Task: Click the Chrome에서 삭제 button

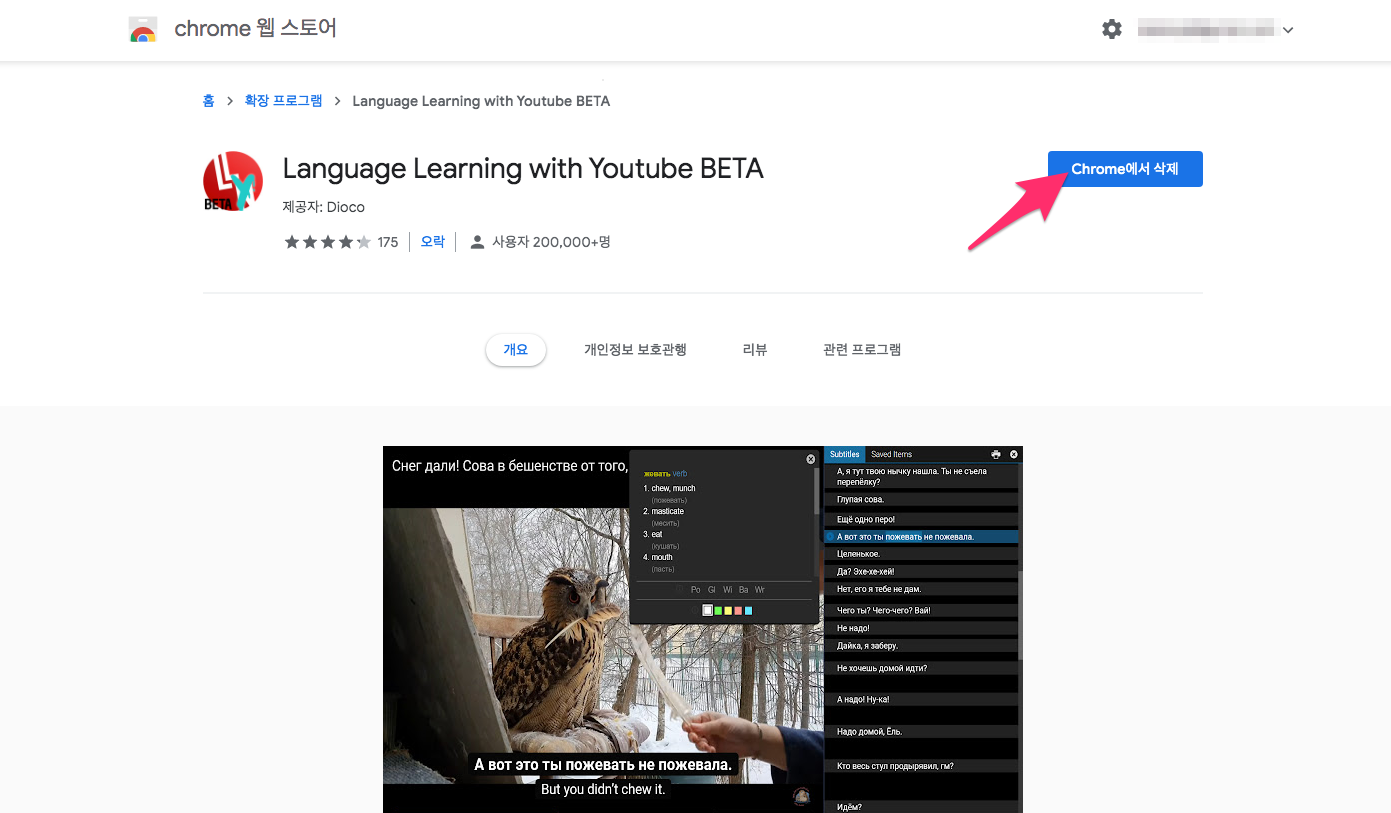Action: [1125, 169]
